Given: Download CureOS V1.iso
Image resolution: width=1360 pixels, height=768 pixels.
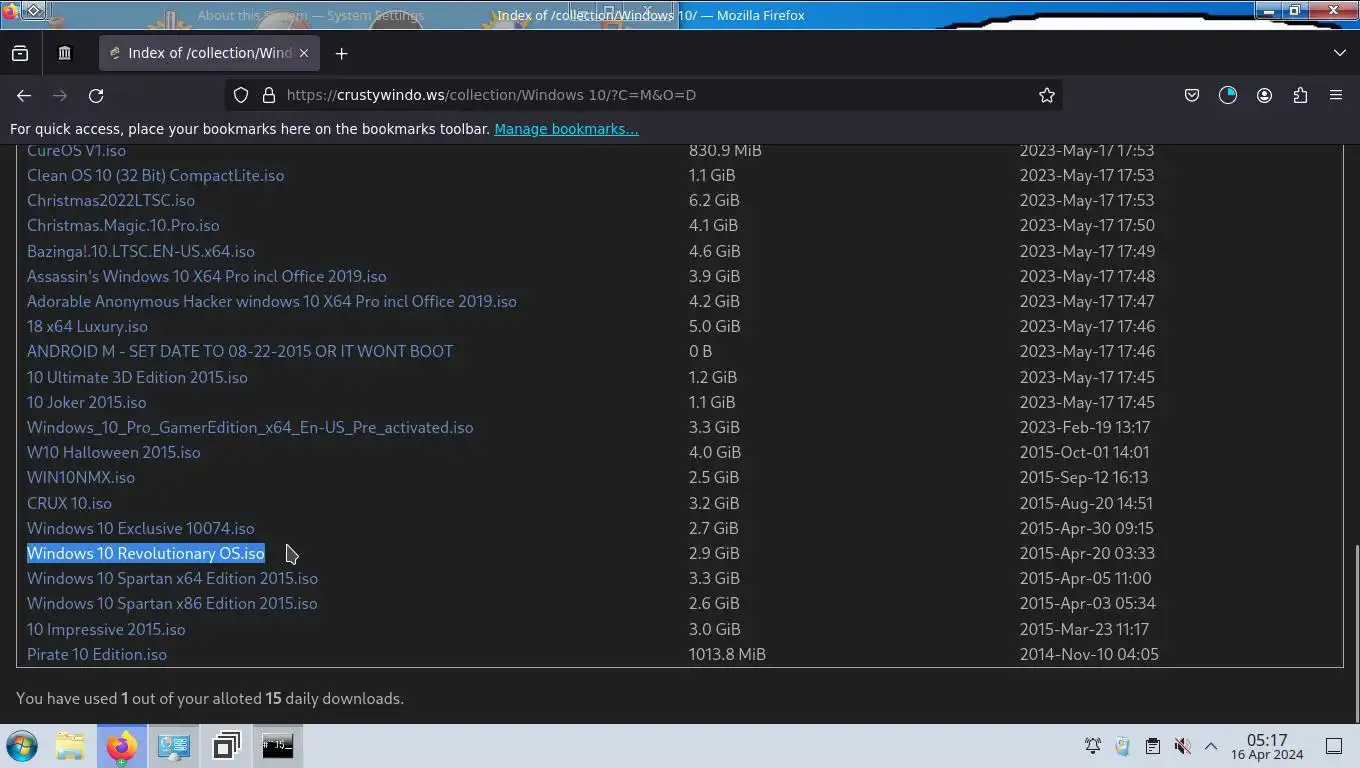Looking at the screenshot, I should click(76, 150).
